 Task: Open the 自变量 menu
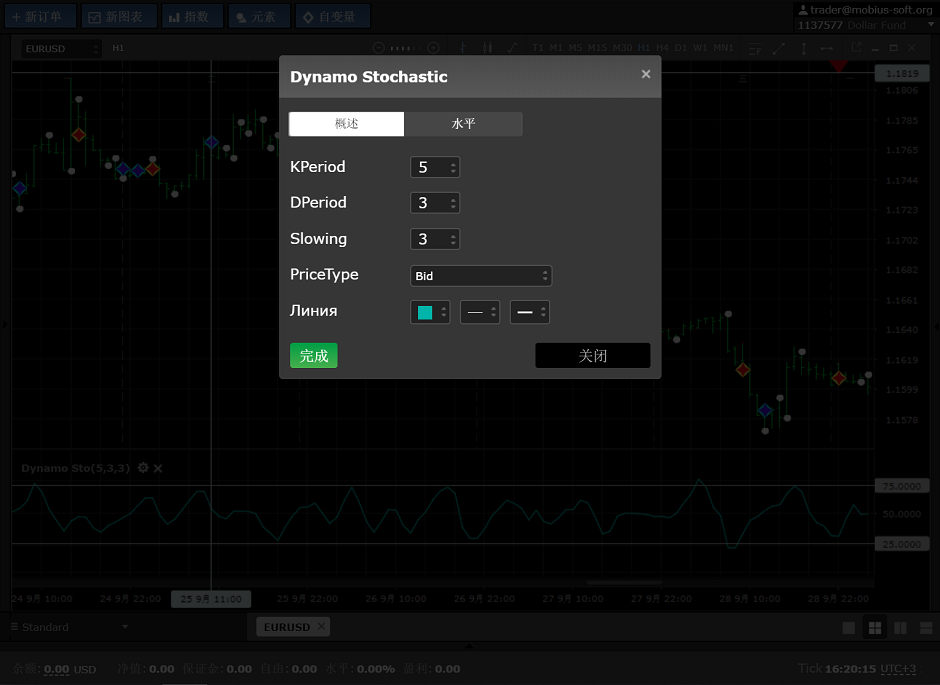(x=332, y=16)
